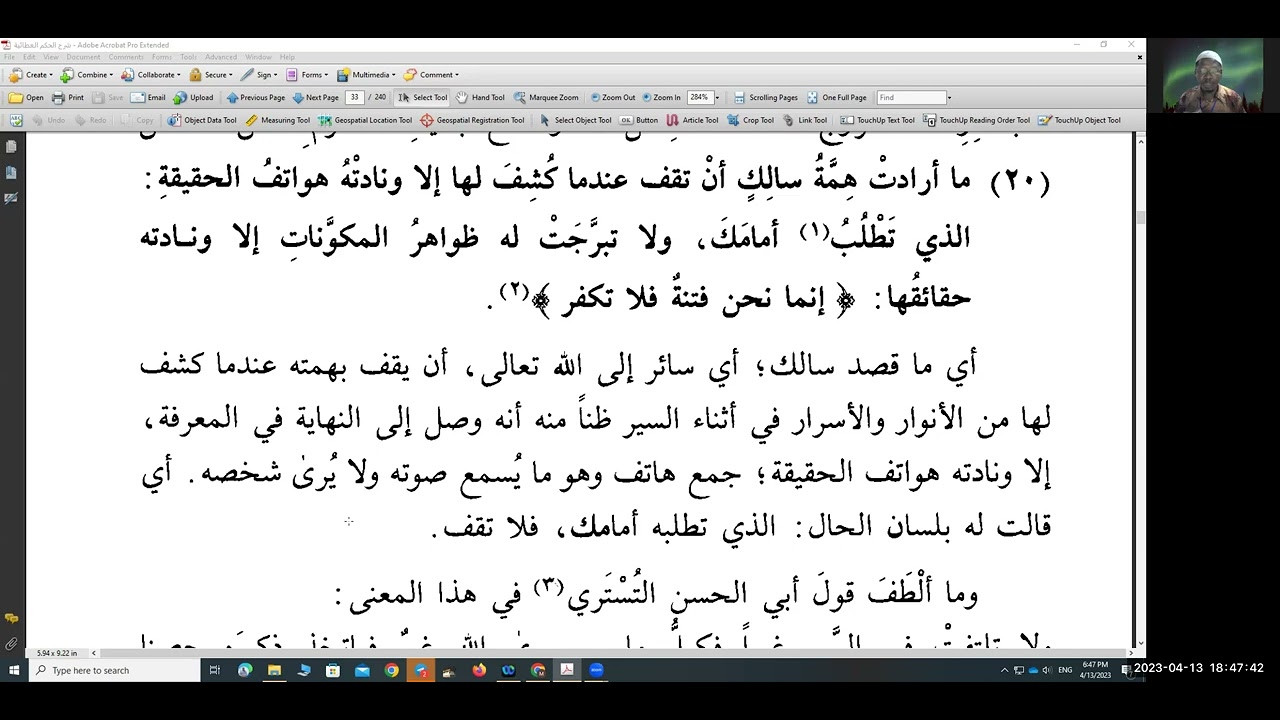Expand the Secure dropdown

(211, 74)
